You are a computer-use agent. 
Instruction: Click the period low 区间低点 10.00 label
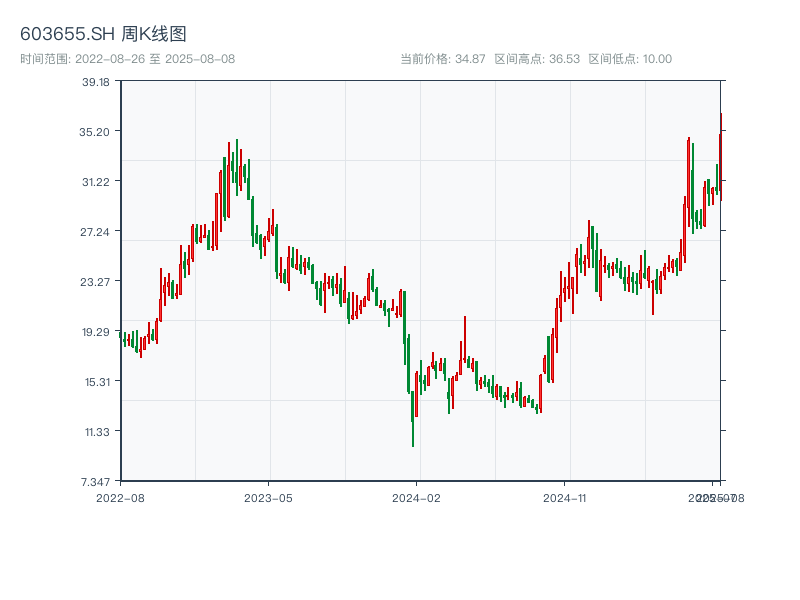pyautogui.click(x=630, y=59)
